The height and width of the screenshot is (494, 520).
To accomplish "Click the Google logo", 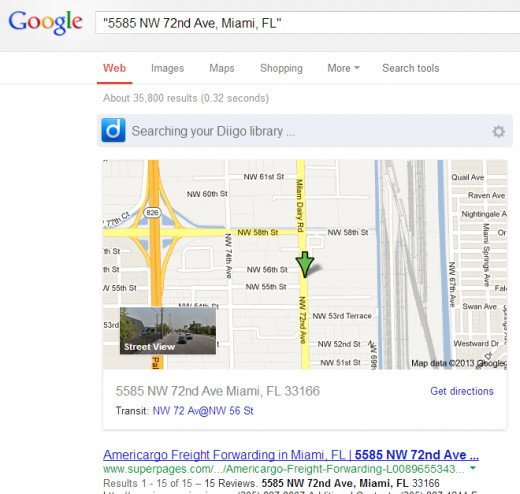I will click(45, 22).
